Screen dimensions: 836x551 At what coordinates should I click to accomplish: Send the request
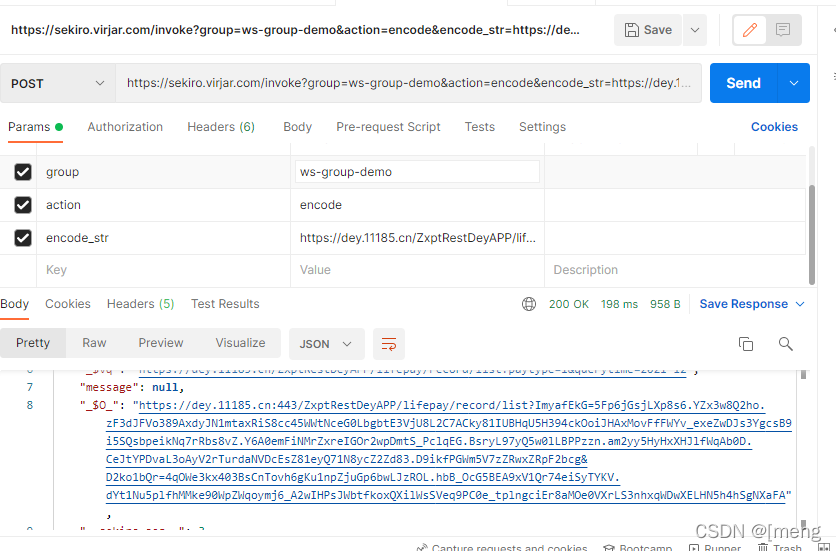pos(743,83)
